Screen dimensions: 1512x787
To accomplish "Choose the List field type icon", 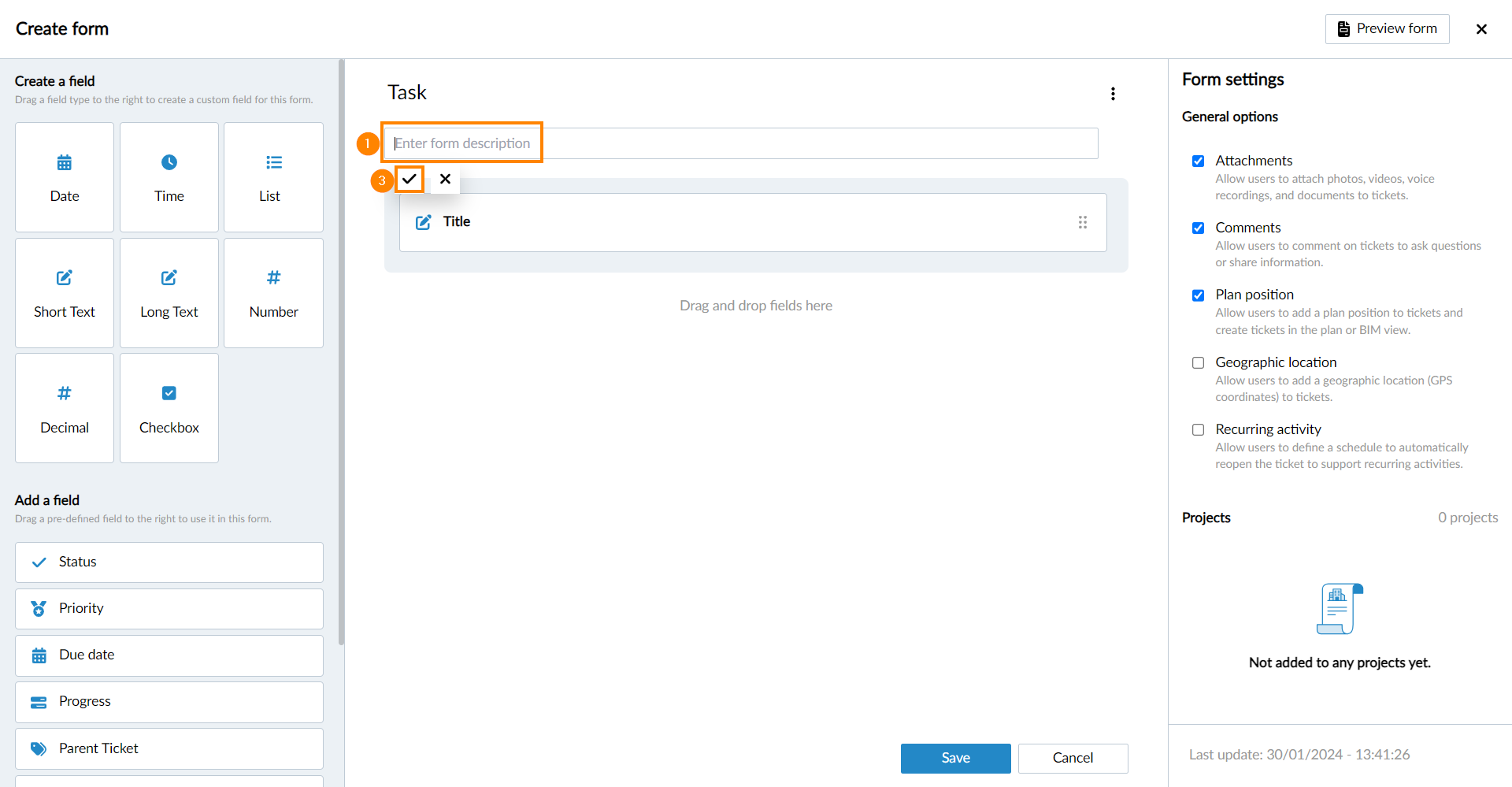I will tap(273, 163).
